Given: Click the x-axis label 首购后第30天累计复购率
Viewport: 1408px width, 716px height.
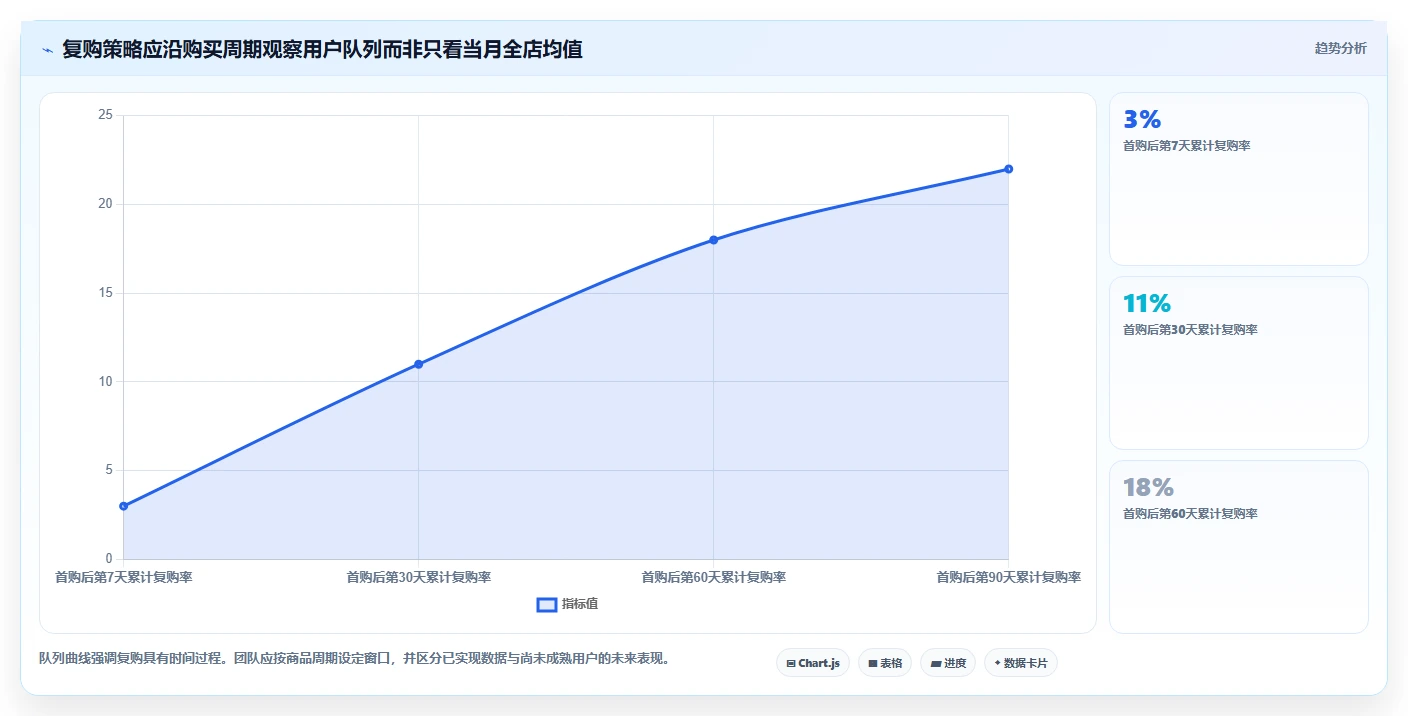Looking at the screenshot, I should pos(418,577).
